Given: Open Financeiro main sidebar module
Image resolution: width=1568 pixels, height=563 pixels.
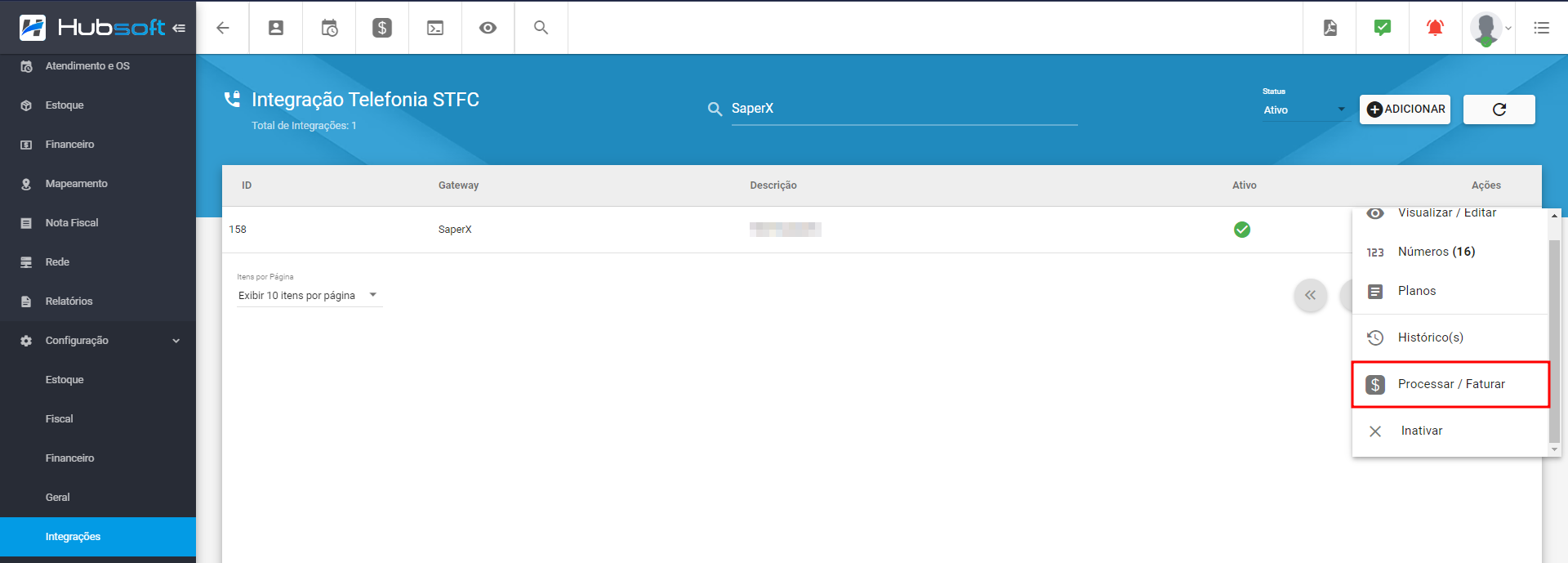Looking at the screenshot, I should click(x=98, y=145).
